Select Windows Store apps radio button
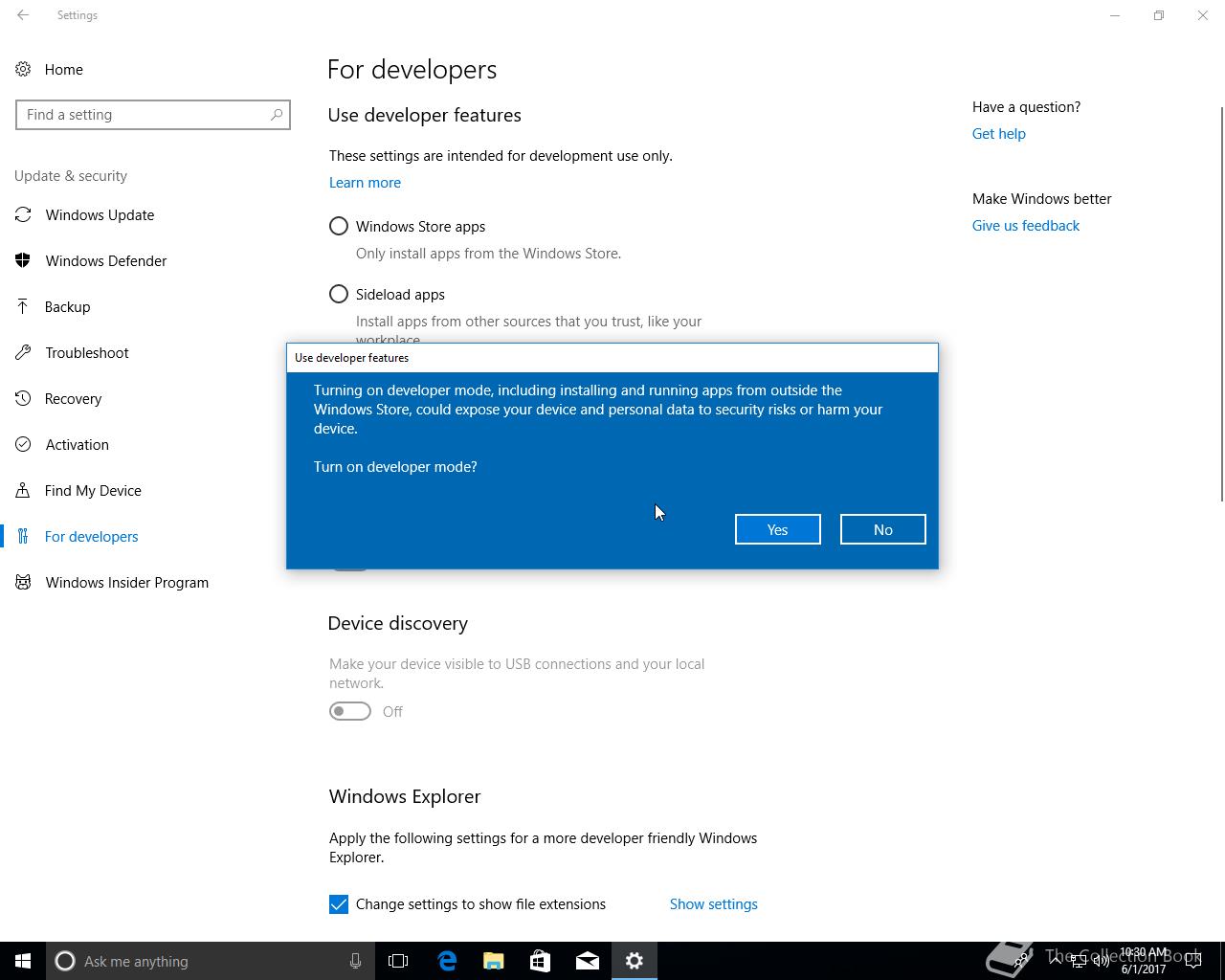Screen dimensions: 1225x980 point(339,227)
